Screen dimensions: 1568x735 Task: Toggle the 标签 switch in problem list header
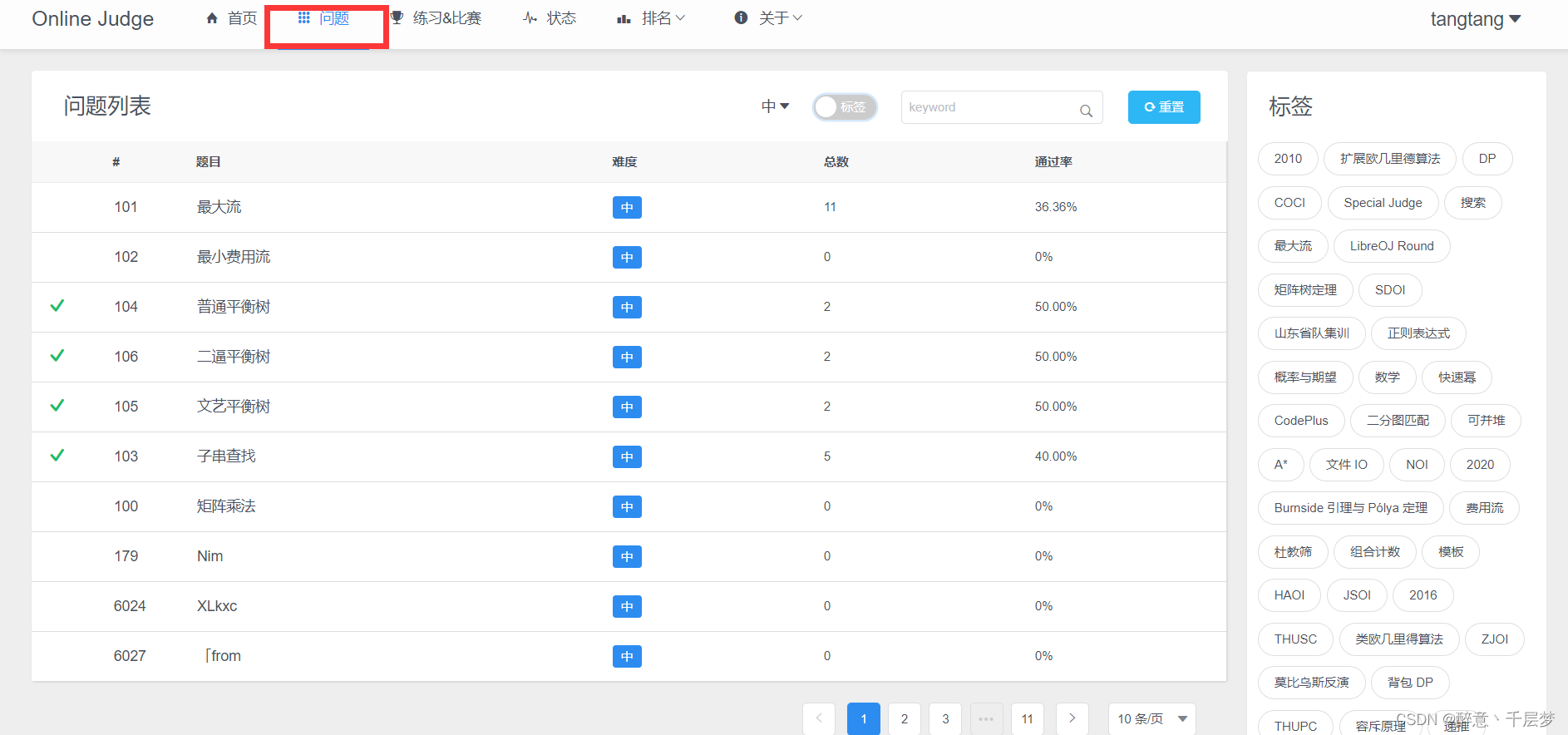[845, 107]
